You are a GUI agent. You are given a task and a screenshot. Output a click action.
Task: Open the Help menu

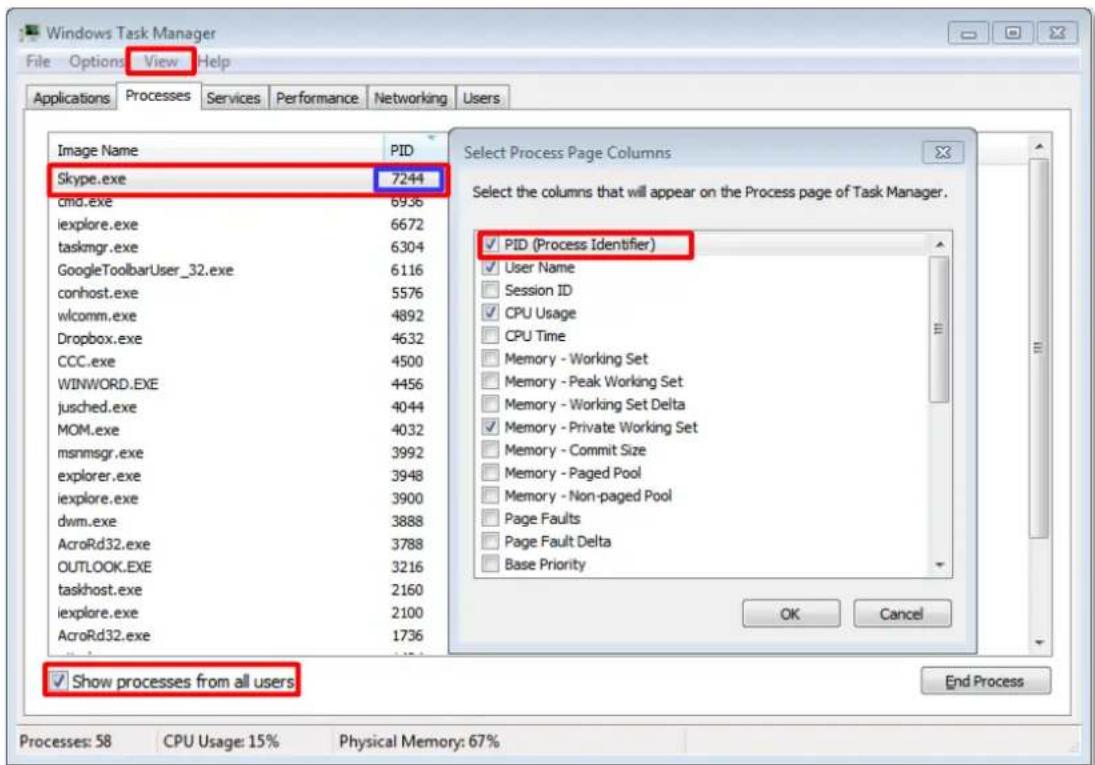pos(214,61)
